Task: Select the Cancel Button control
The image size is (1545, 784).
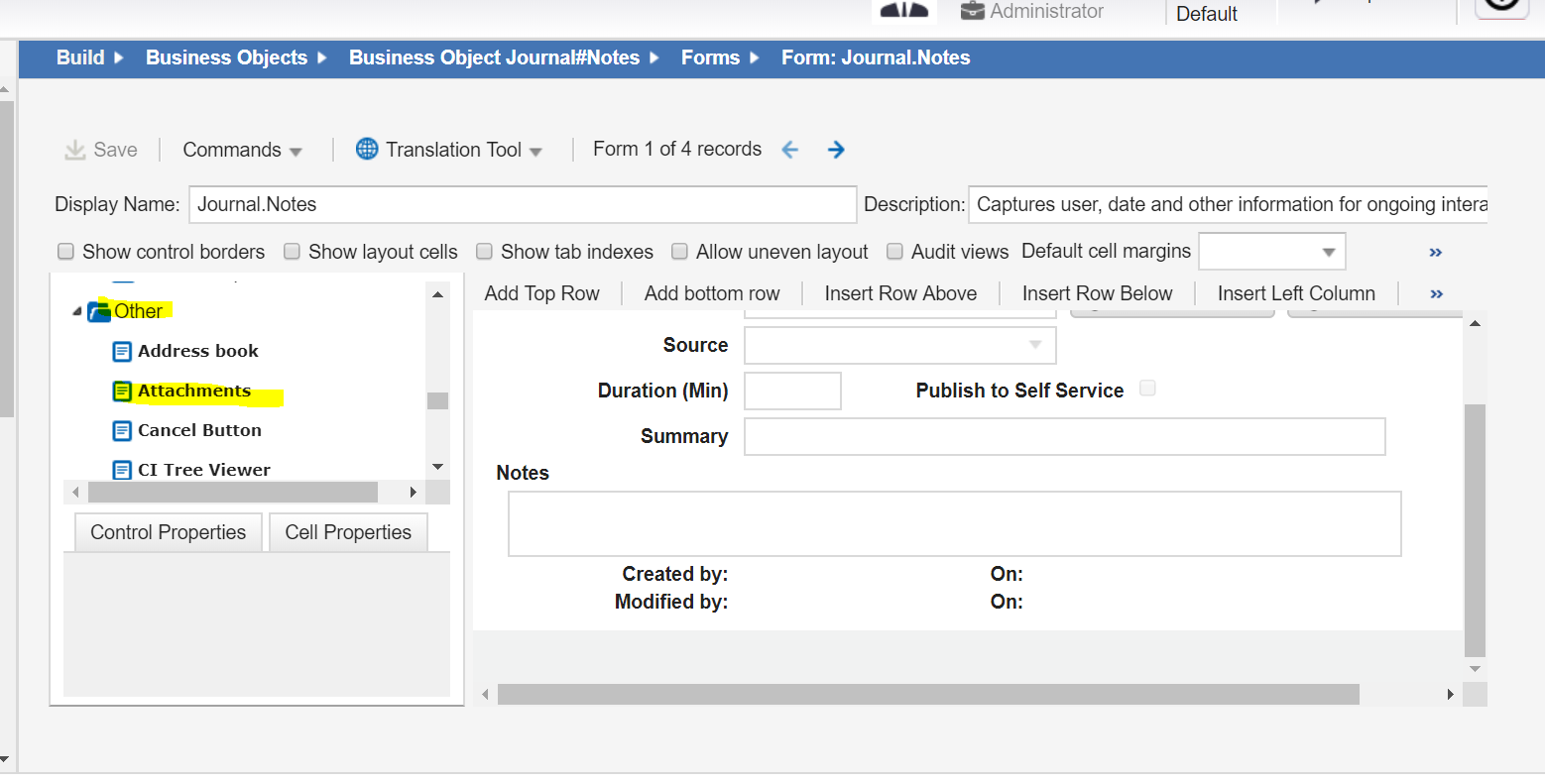Action: click(x=199, y=430)
